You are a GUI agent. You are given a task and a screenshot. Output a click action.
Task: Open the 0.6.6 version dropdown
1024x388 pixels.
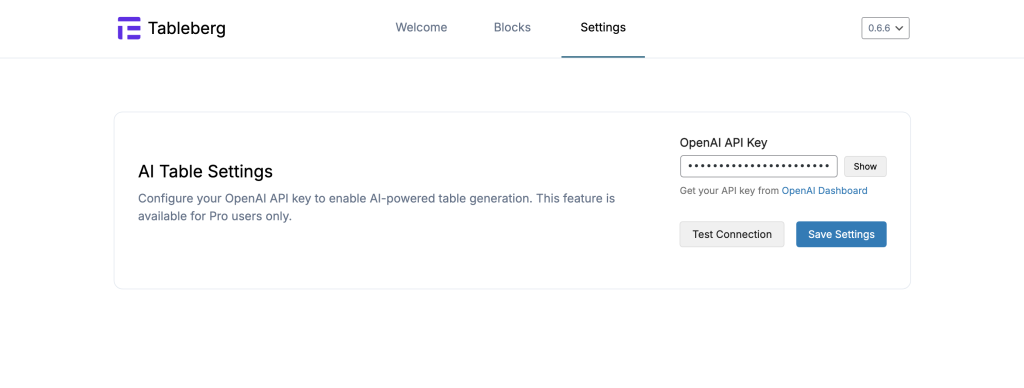point(885,28)
